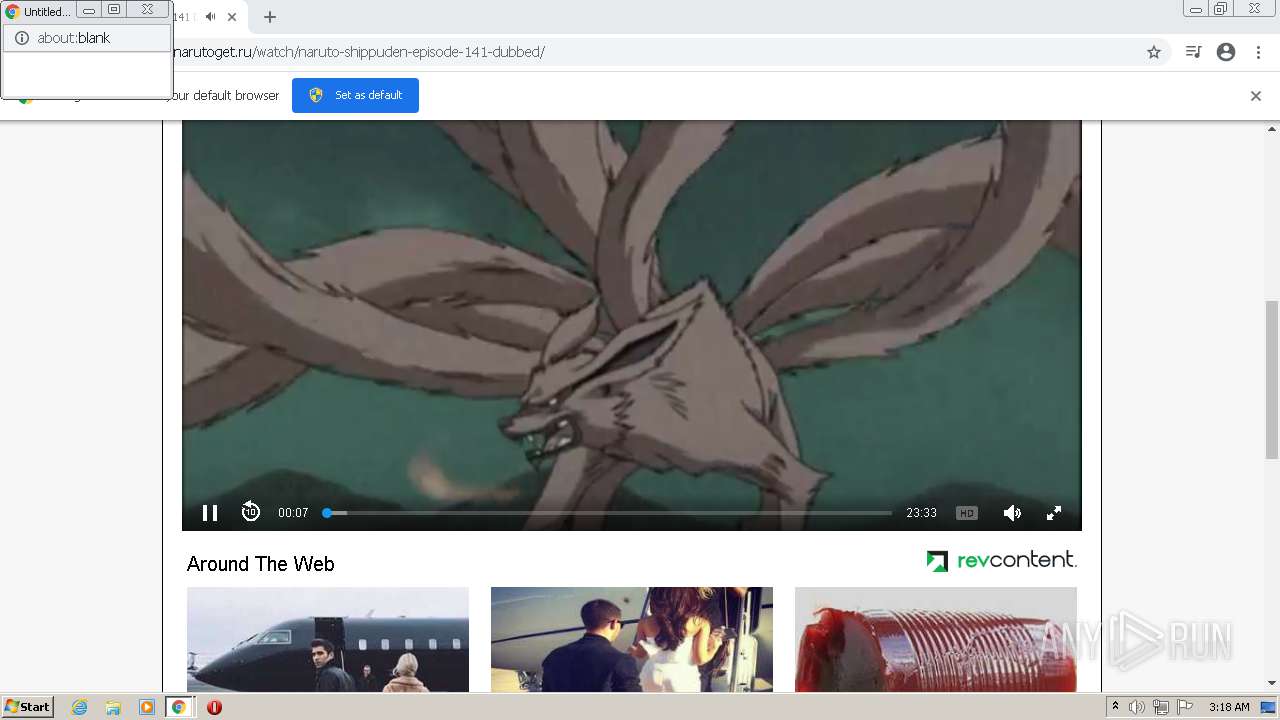
Task: Open Windows Media Player taskbar icon
Action: (146, 707)
